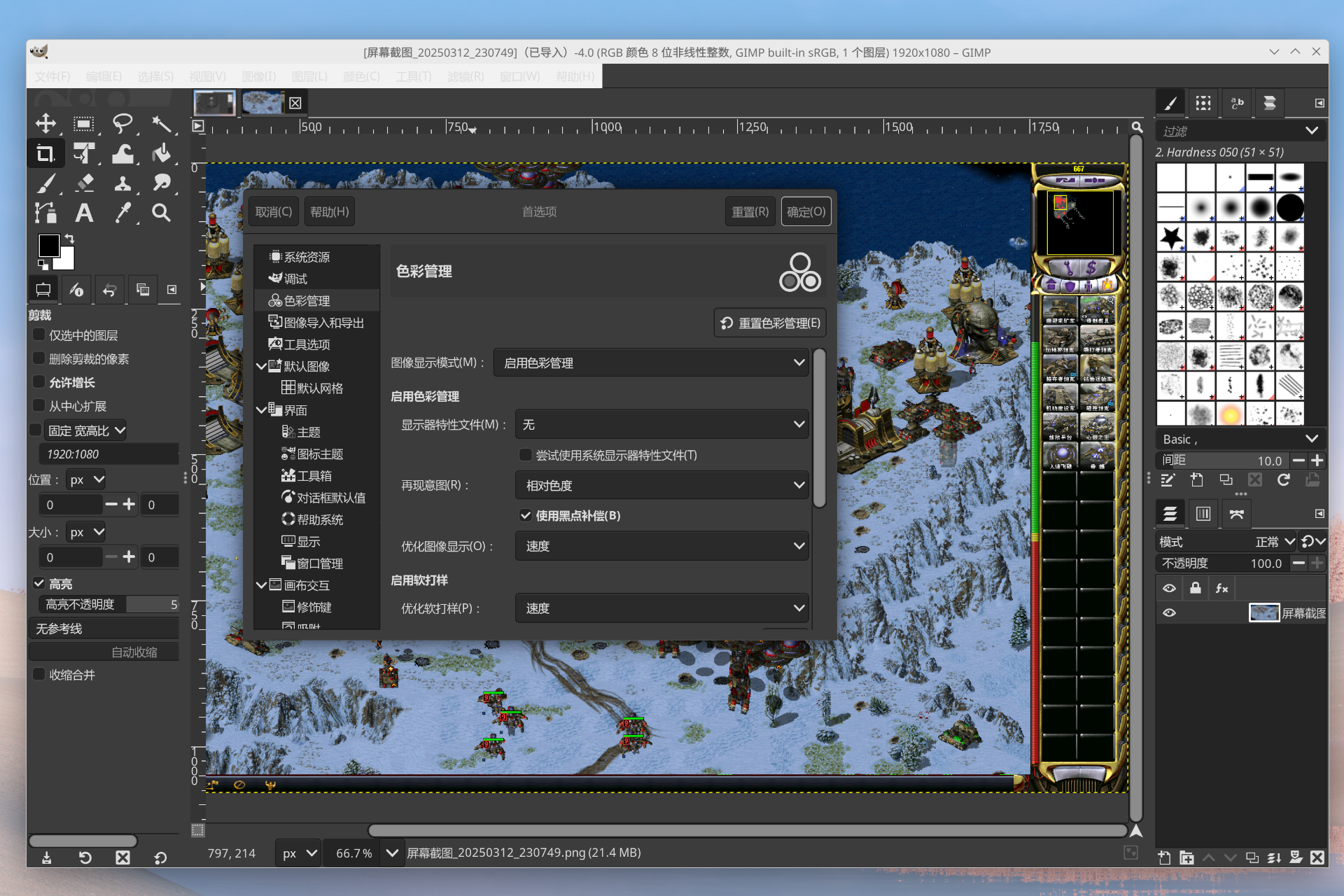The width and height of the screenshot is (1344, 896).
Task: Select the Text tool
Action: 84,213
